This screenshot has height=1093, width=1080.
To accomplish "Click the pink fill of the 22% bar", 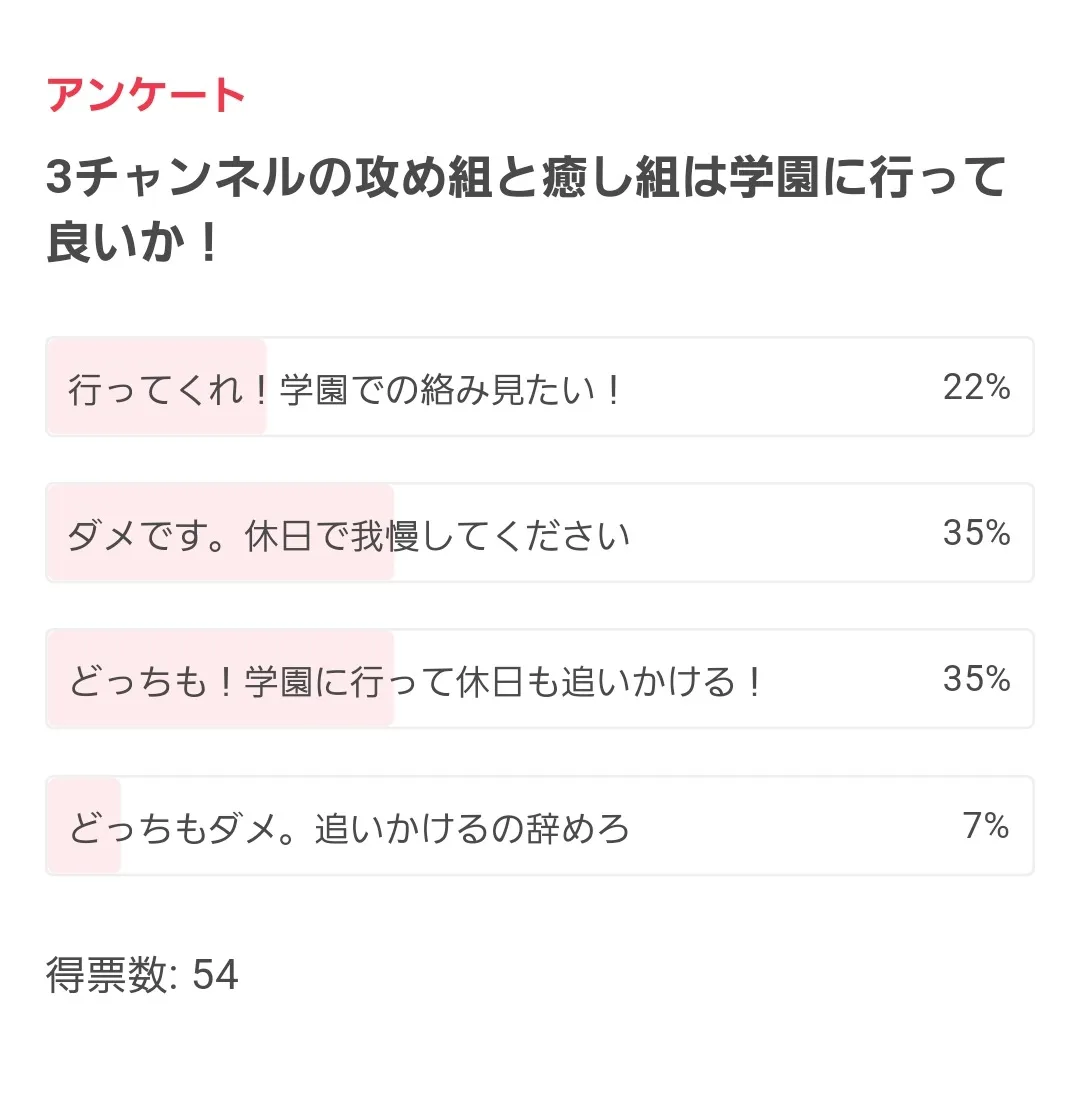I will pos(157,360).
